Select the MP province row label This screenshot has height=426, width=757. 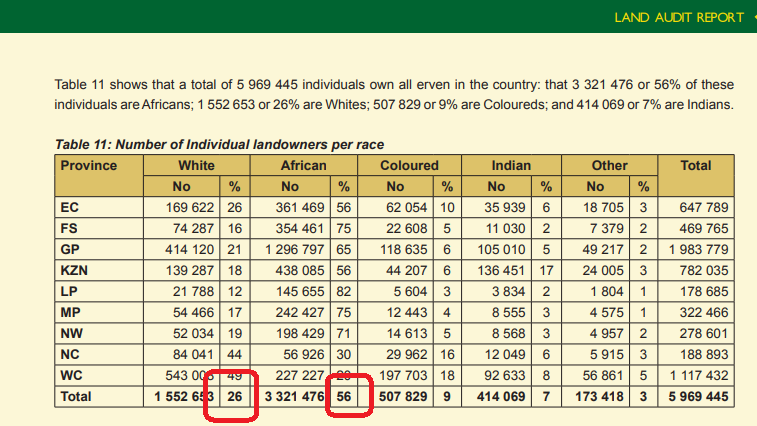coord(70,312)
